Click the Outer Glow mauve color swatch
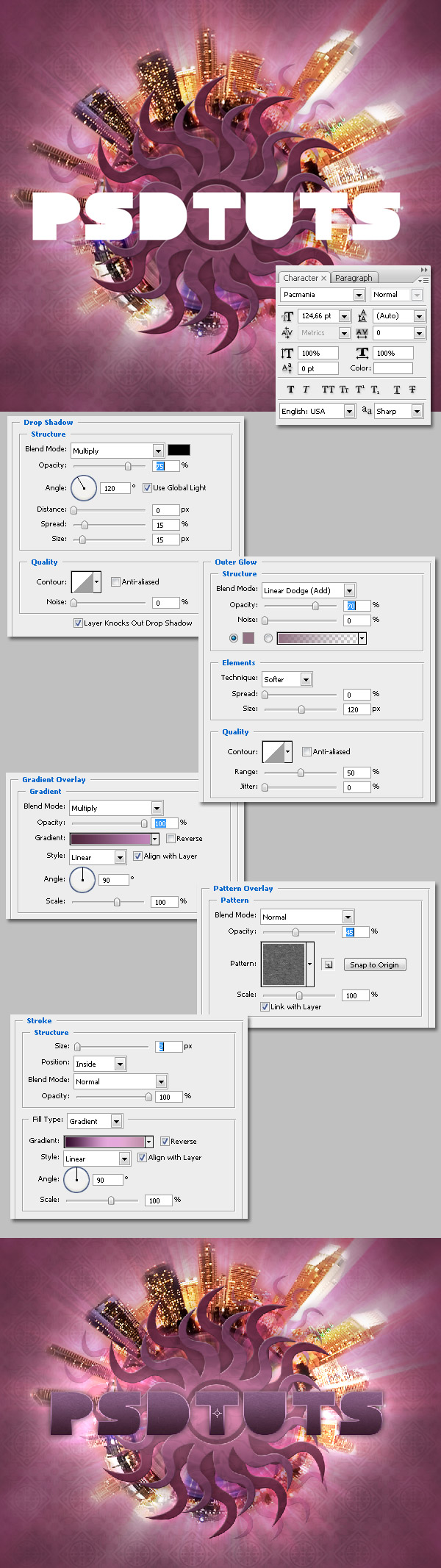This screenshot has width=441, height=1568. (x=248, y=638)
